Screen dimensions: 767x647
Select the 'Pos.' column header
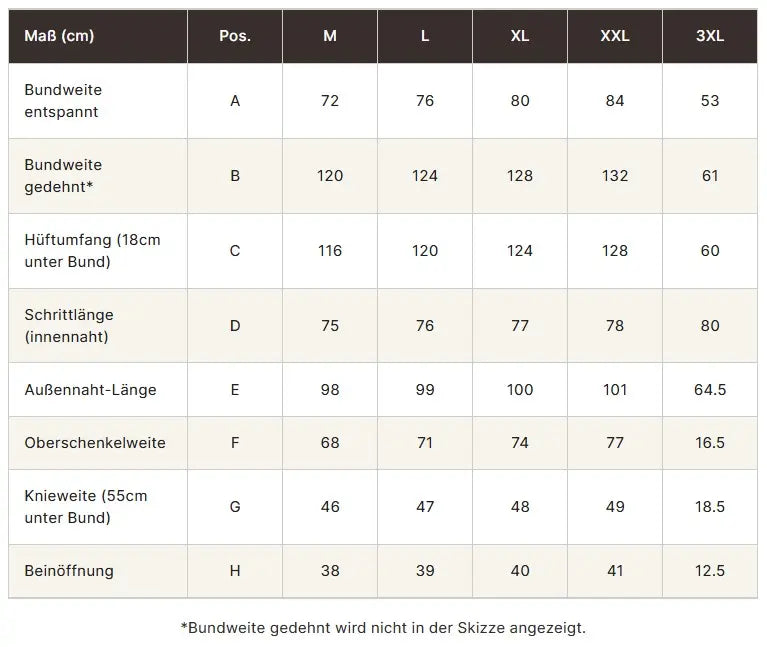click(235, 36)
